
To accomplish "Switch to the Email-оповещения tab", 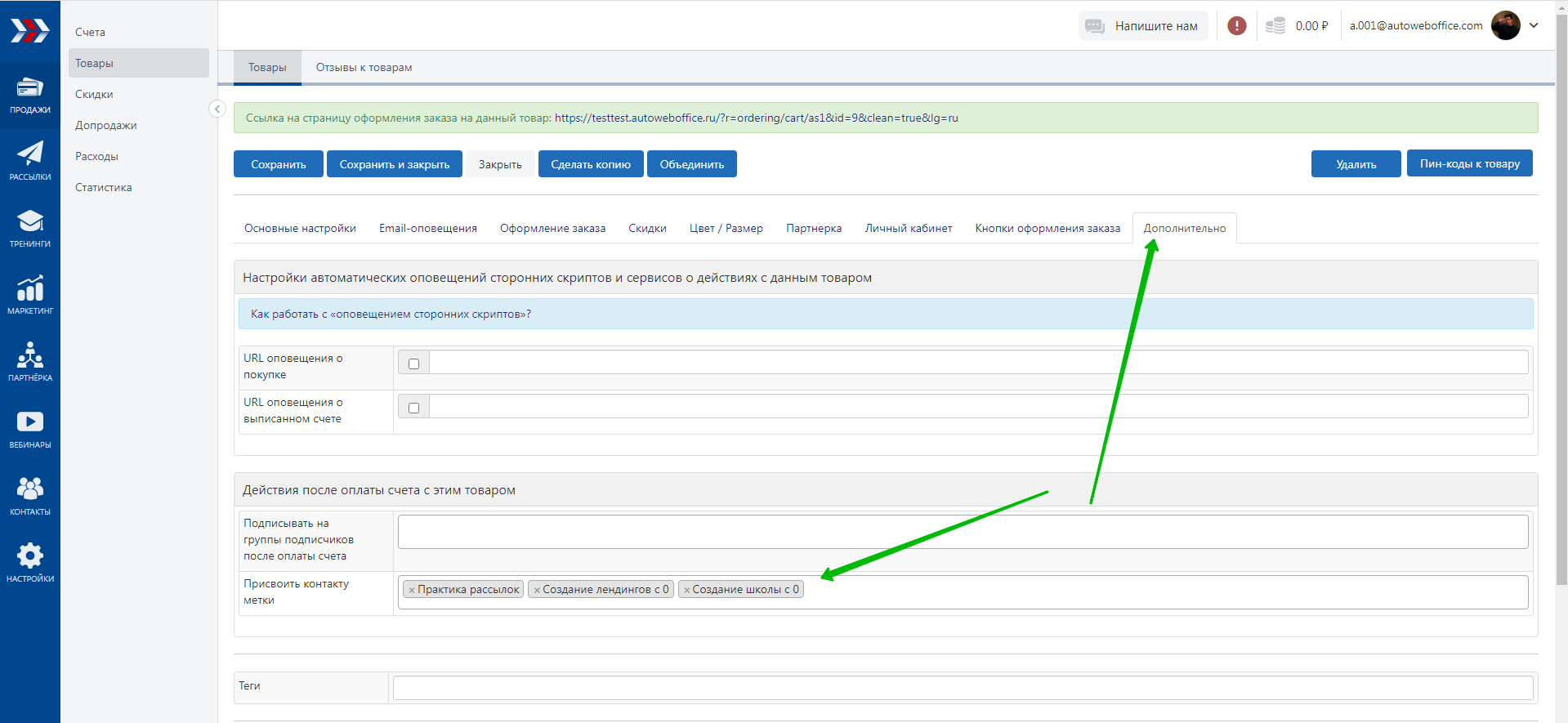I will pos(427,229).
